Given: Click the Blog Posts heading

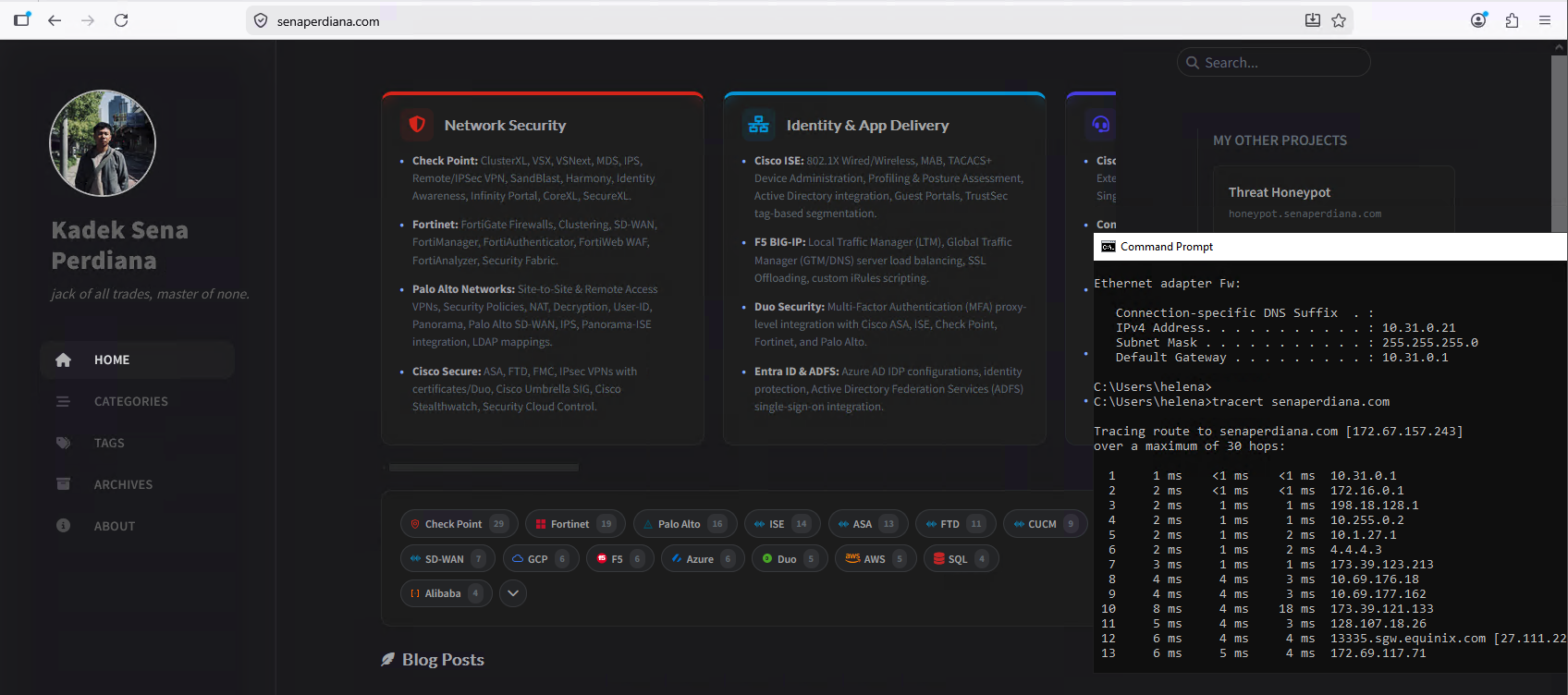Looking at the screenshot, I should [443, 660].
